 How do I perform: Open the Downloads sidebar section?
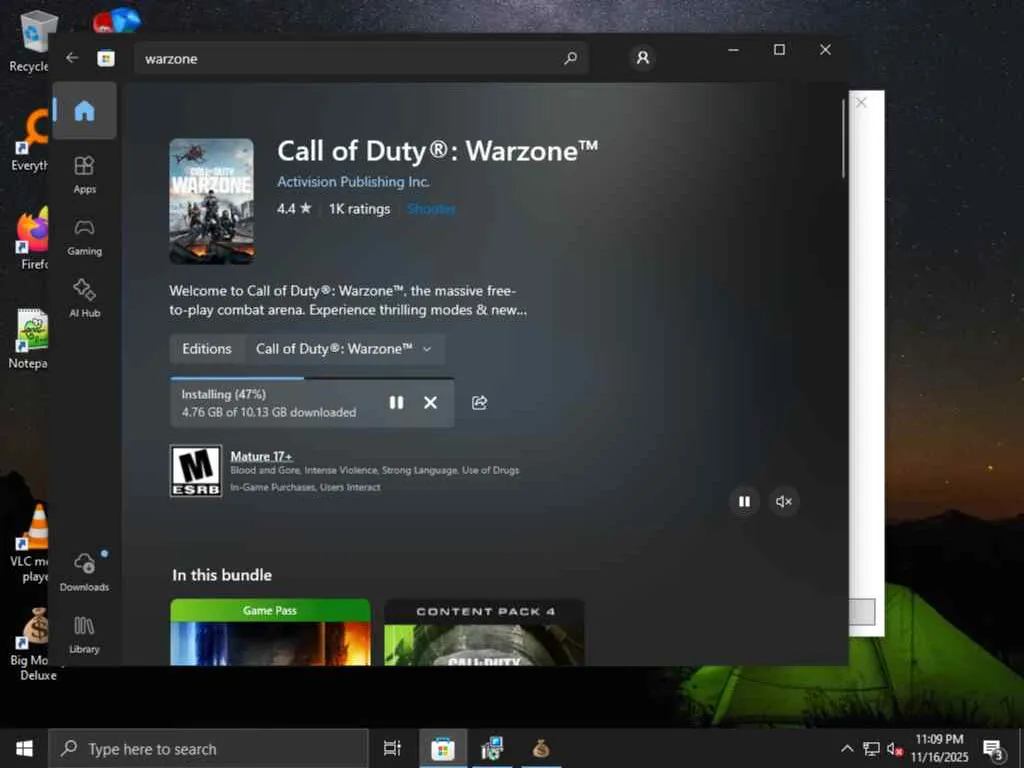coord(84,572)
